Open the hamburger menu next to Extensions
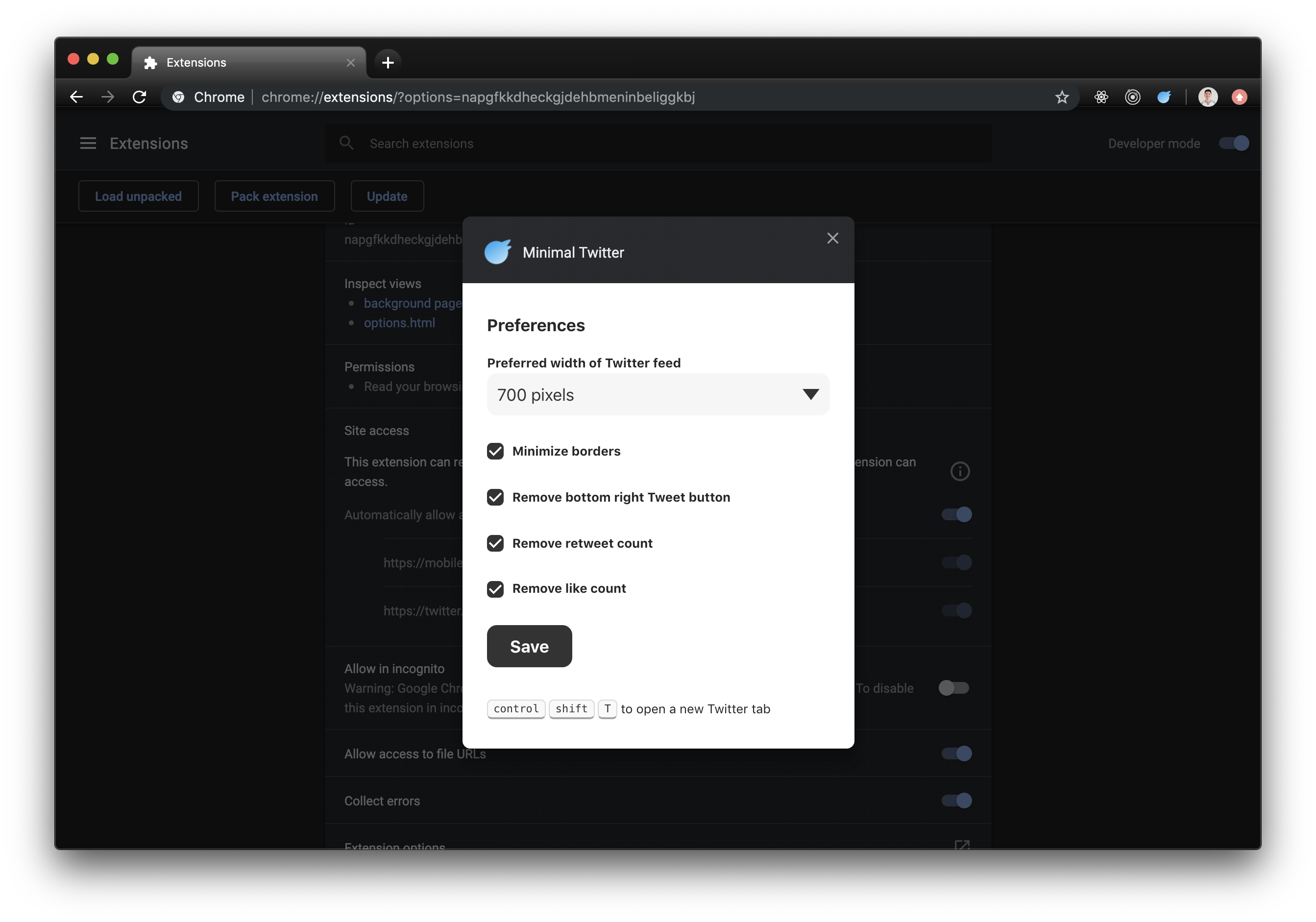1316x922 pixels. click(x=88, y=143)
